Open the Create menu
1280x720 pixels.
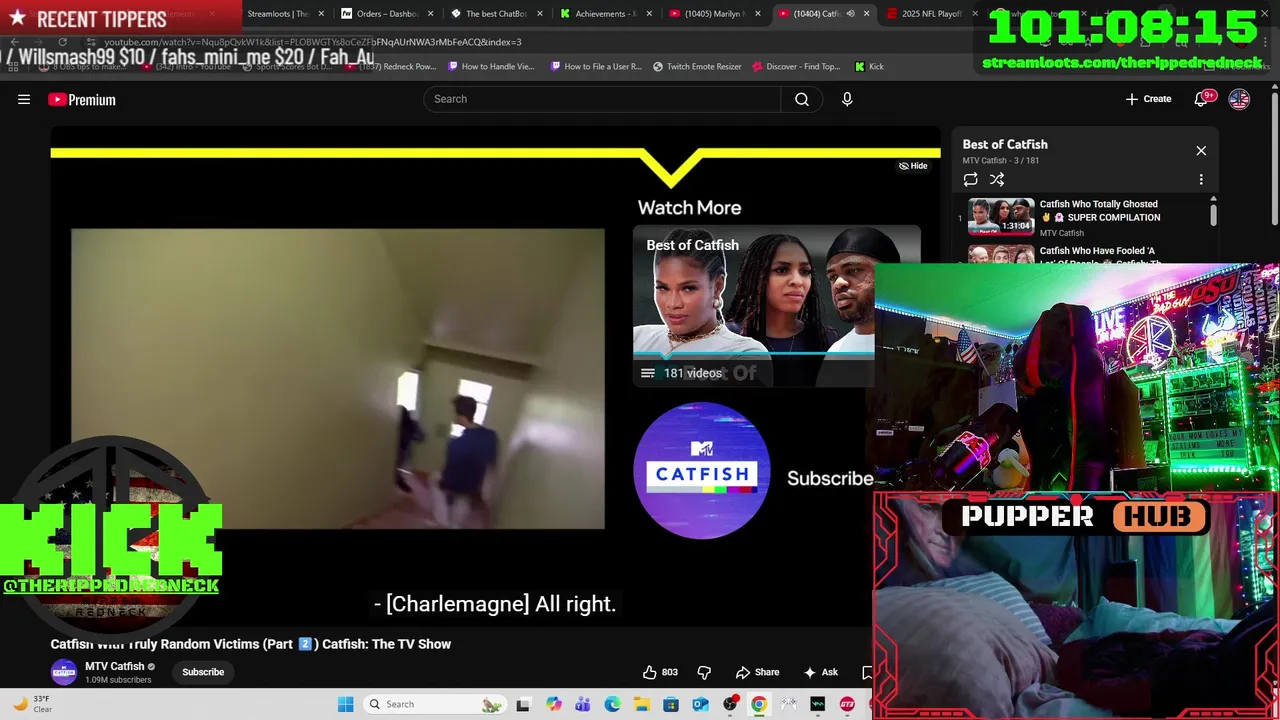[1148, 99]
